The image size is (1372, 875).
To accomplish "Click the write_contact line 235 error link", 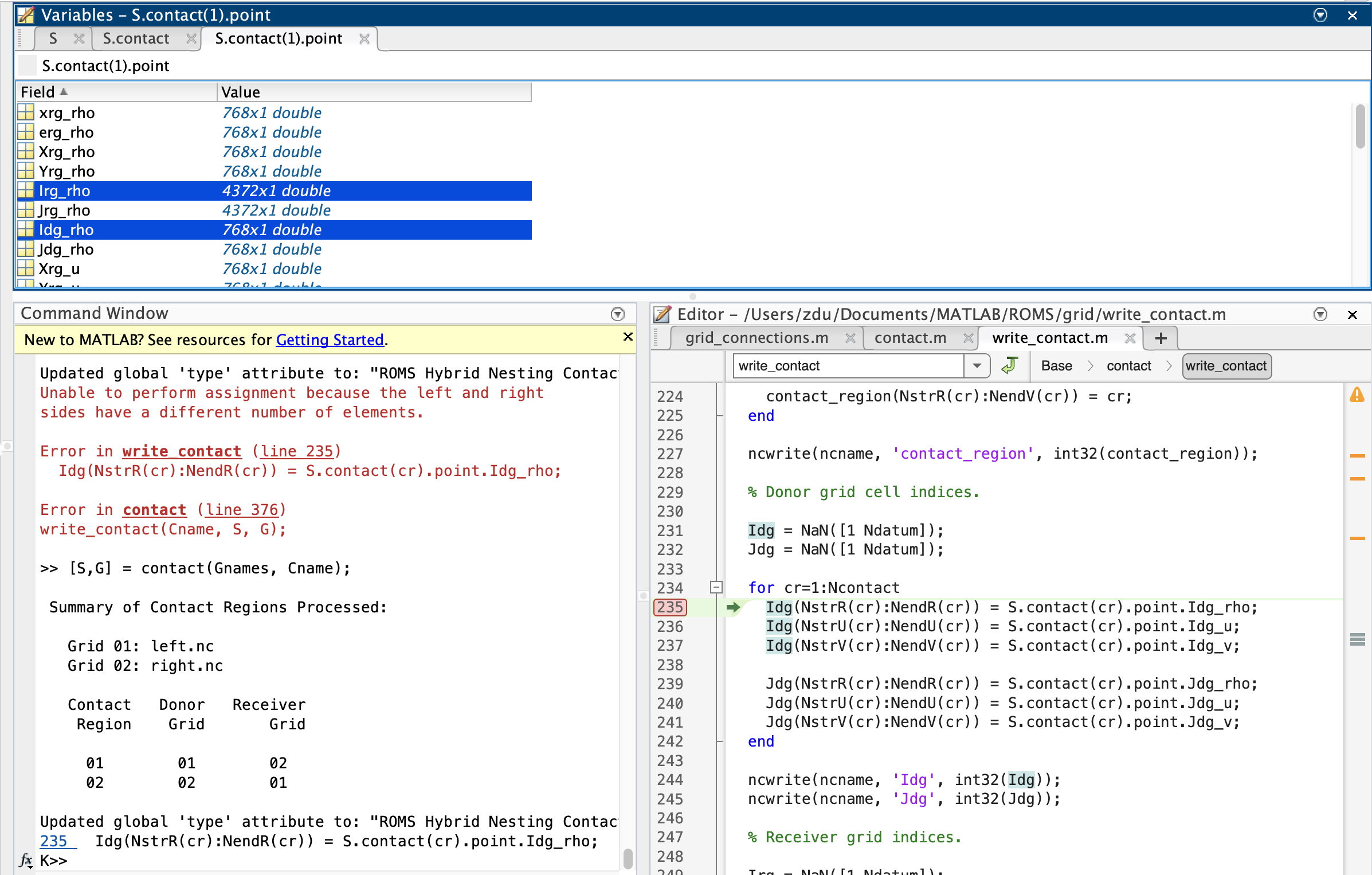I will coord(296,451).
